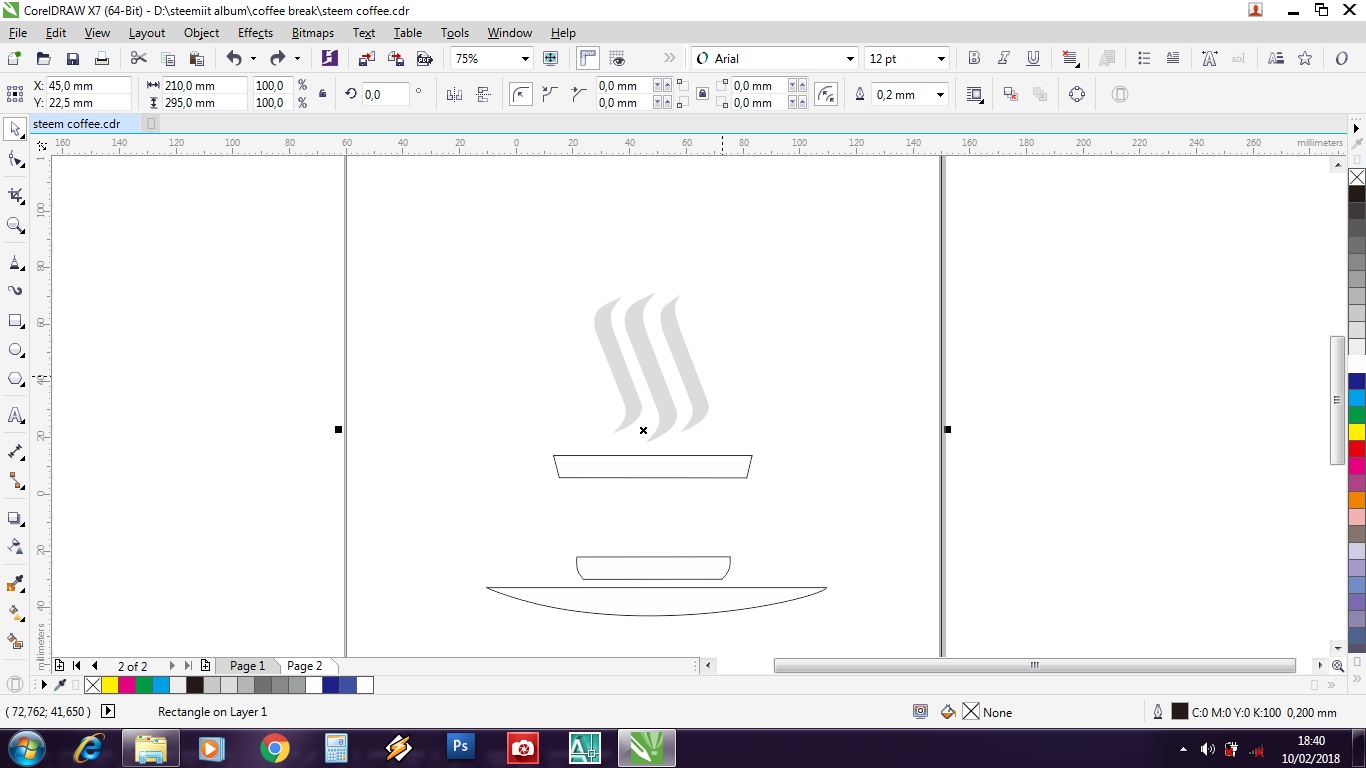Click the object width 210,0 mm field
1366x768 pixels.
[x=205, y=86]
